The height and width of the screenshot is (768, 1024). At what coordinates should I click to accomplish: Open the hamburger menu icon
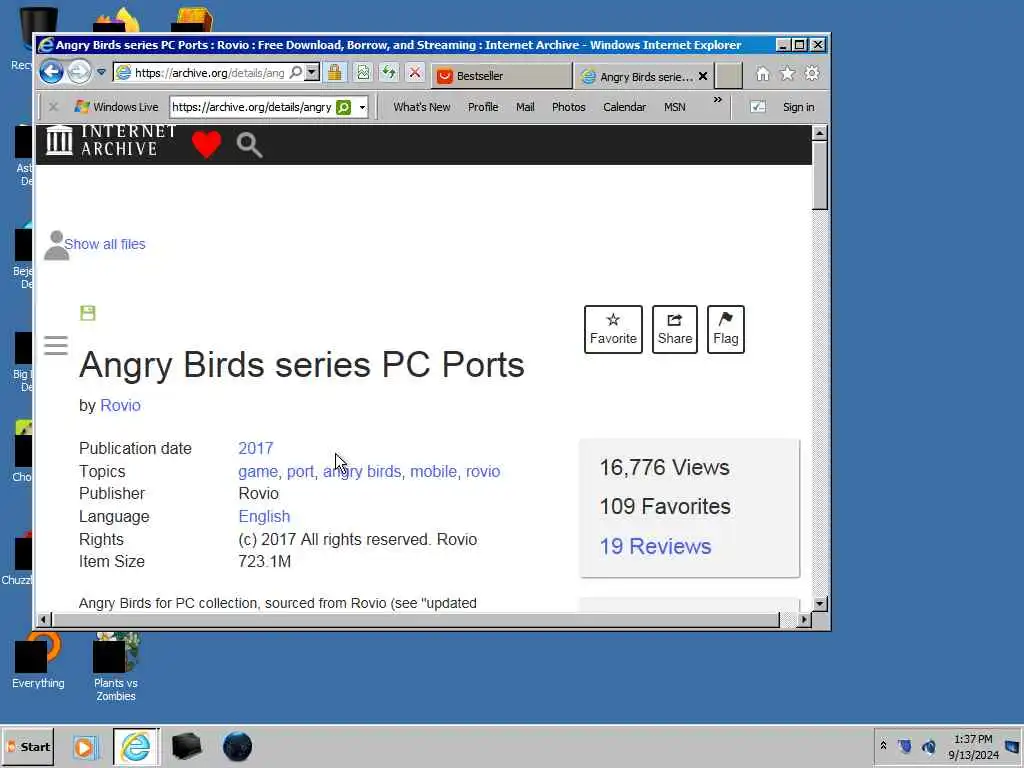click(56, 345)
